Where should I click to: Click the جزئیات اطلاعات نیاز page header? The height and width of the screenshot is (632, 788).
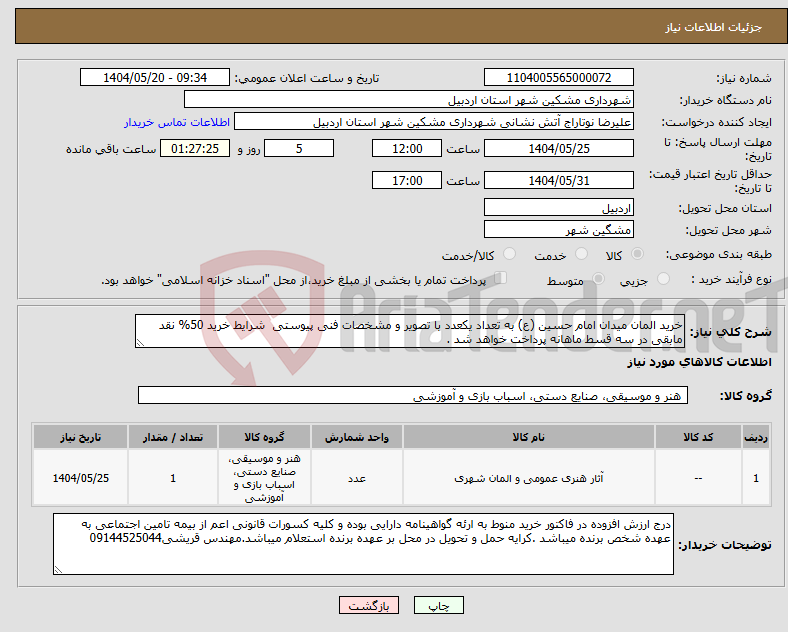tap(714, 27)
